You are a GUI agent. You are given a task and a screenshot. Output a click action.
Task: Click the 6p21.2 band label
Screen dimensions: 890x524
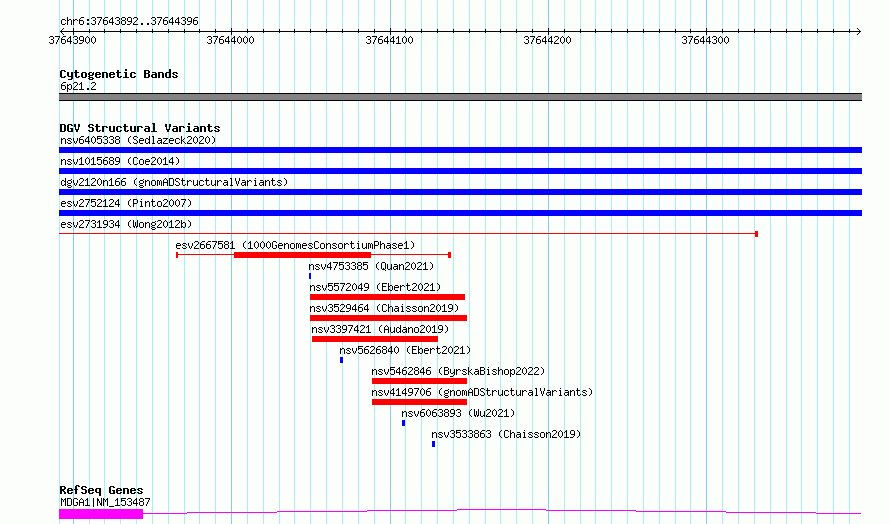pyautogui.click(x=78, y=86)
